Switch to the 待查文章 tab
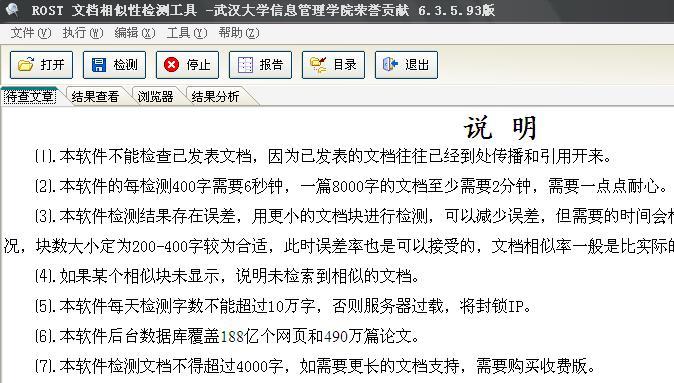Screen dimensions: 674x383 click(x=30, y=96)
